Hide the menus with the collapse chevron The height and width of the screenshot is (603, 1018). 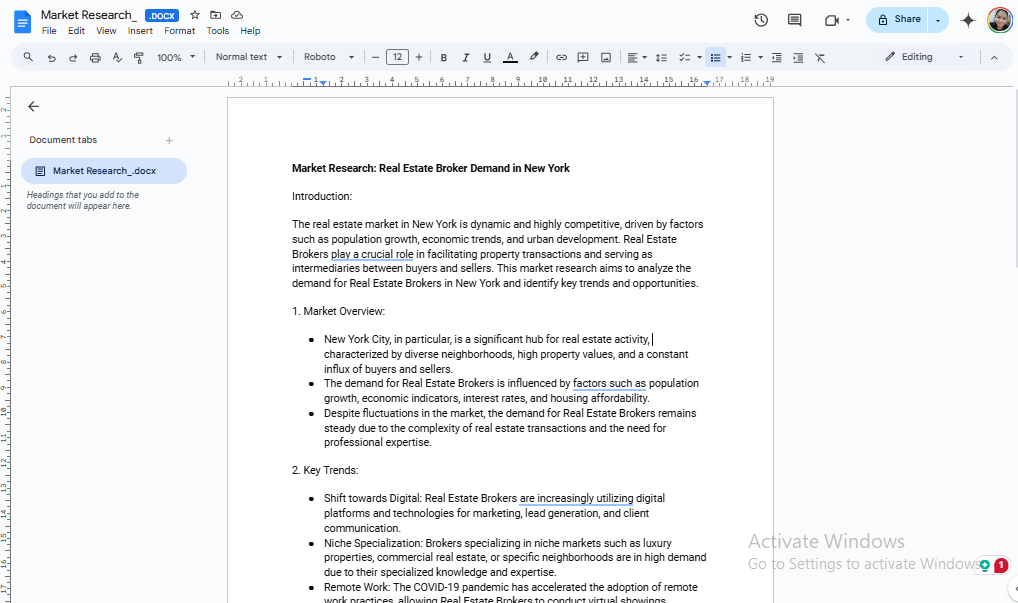tap(994, 57)
